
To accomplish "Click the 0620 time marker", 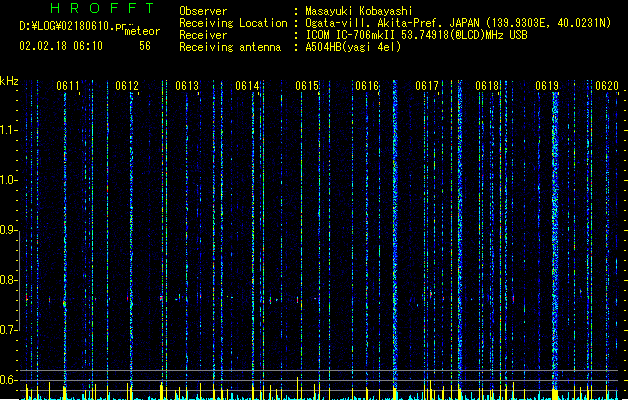I will pos(607,86).
